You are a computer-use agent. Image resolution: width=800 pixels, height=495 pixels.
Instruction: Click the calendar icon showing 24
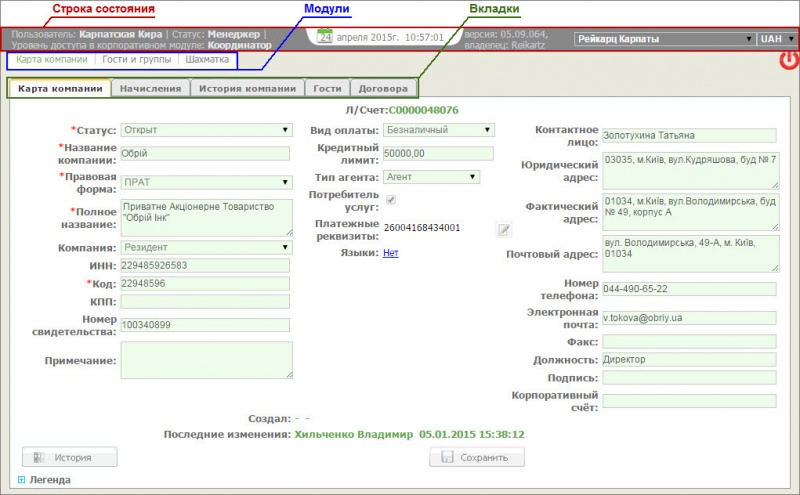click(324, 37)
